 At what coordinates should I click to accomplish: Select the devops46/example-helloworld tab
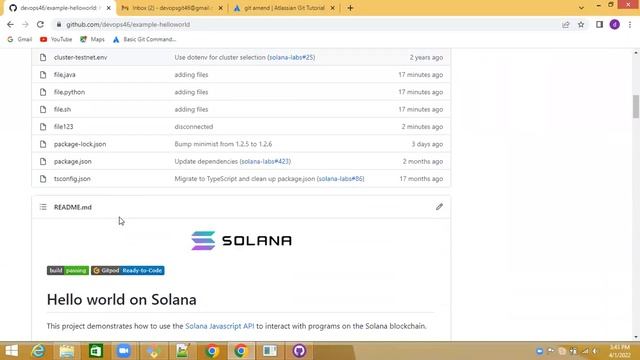click(x=58, y=8)
